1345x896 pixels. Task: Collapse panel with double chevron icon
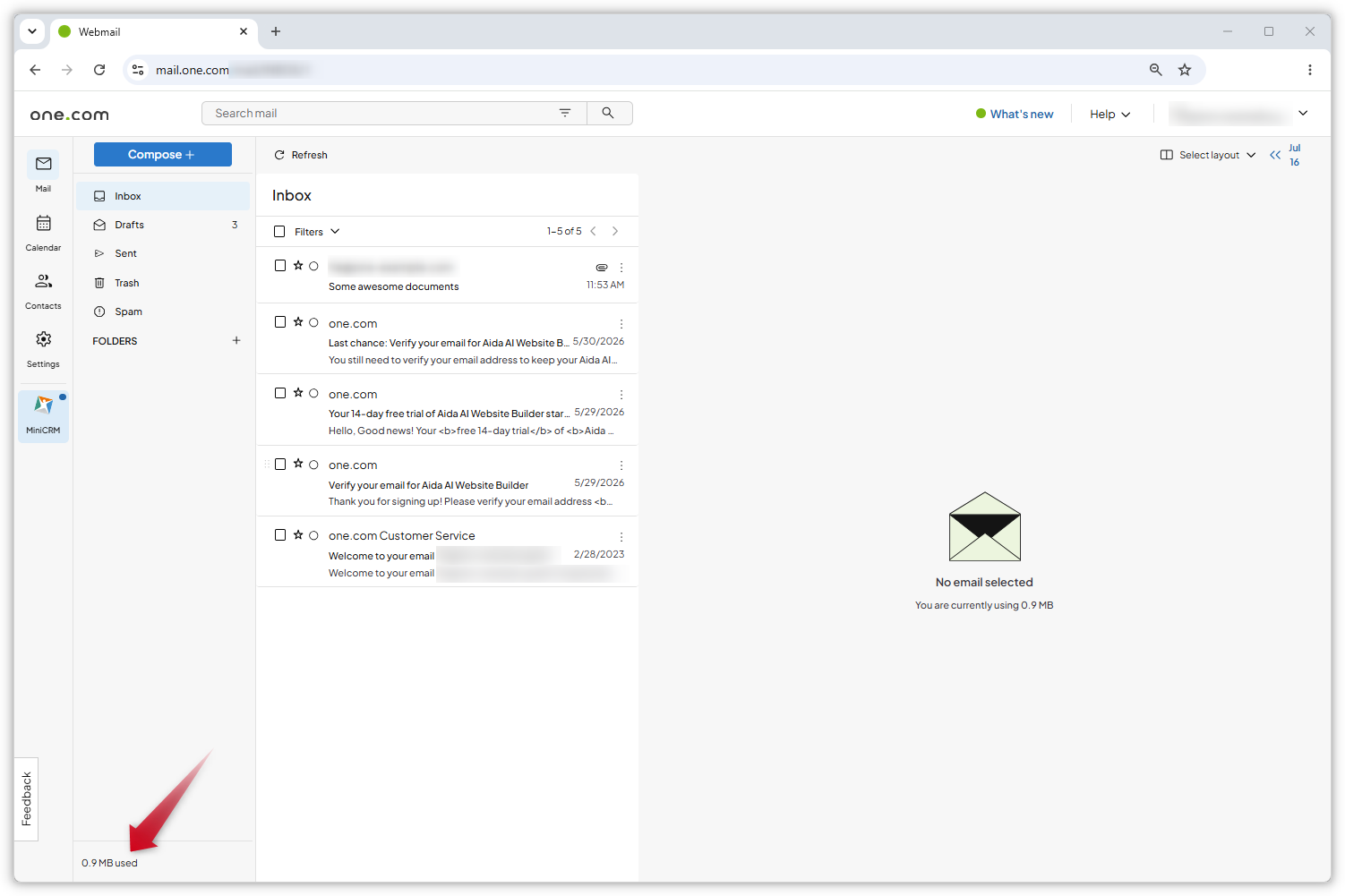click(1275, 155)
